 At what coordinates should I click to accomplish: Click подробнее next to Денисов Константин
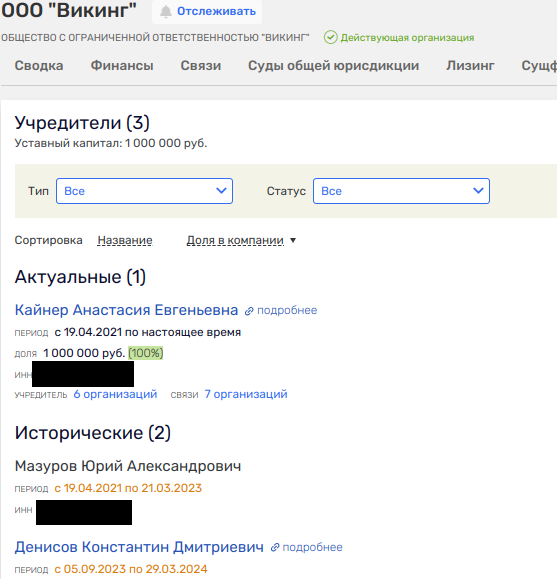point(312,547)
